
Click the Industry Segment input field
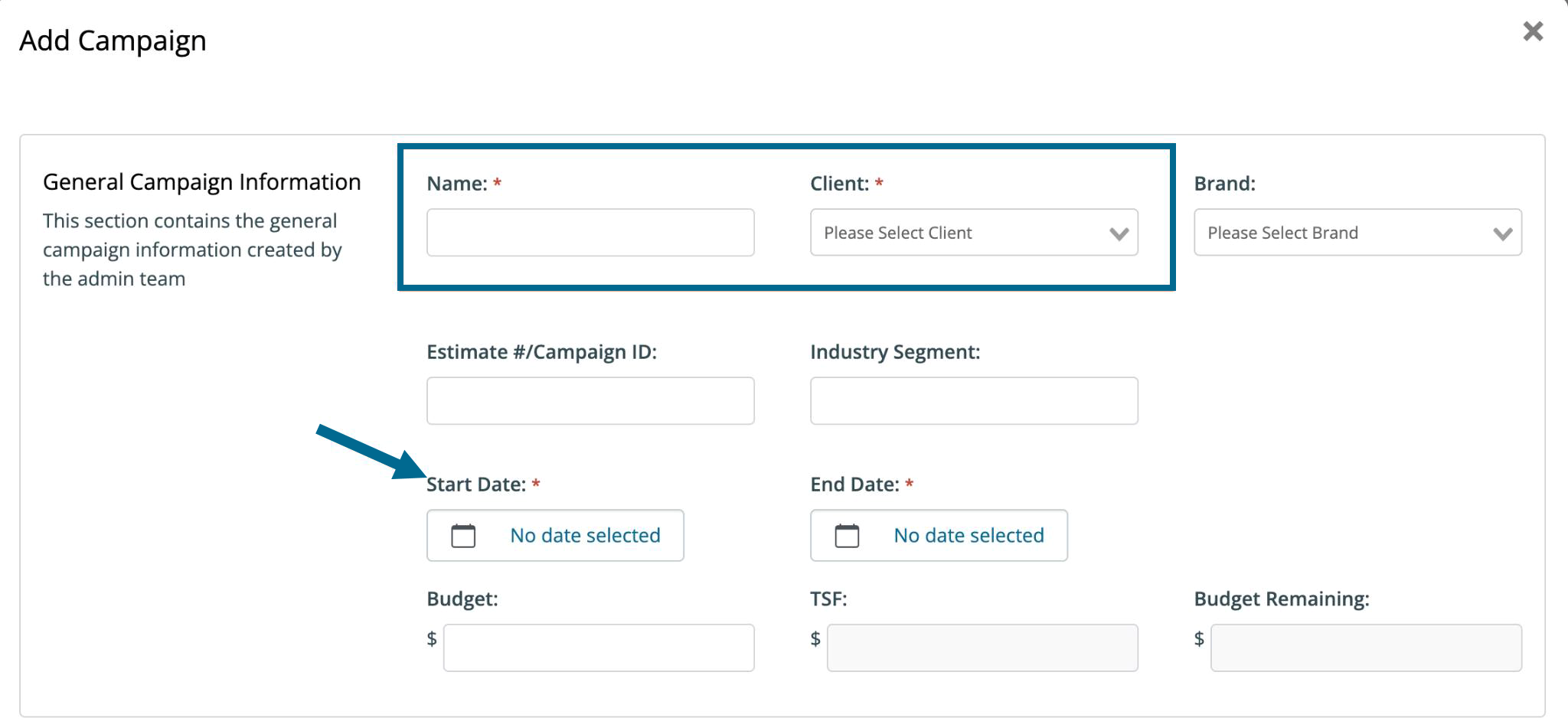coord(974,401)
